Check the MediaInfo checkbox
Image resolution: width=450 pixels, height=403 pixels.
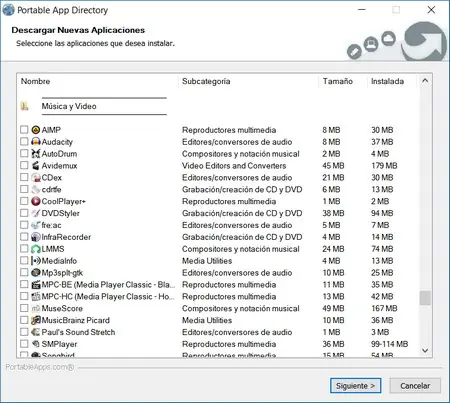pyautogui.click(x=24, y=260)
